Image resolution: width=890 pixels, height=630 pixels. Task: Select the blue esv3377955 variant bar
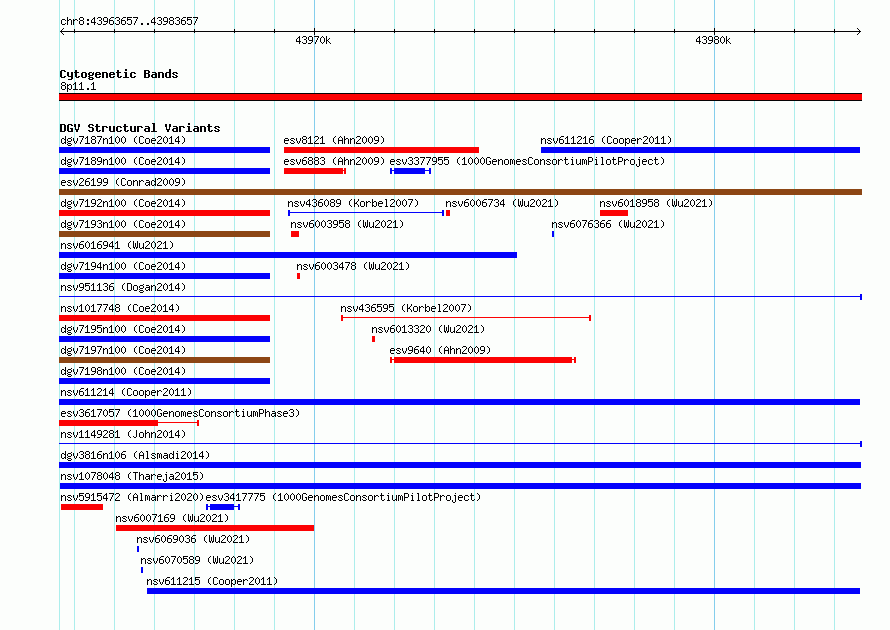pyautogui.click(x=410, y=171)
